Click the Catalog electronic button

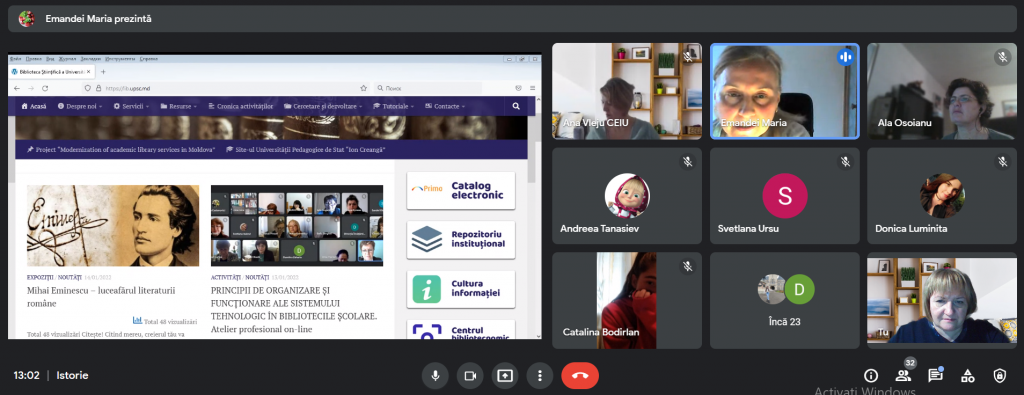[460, 190]
